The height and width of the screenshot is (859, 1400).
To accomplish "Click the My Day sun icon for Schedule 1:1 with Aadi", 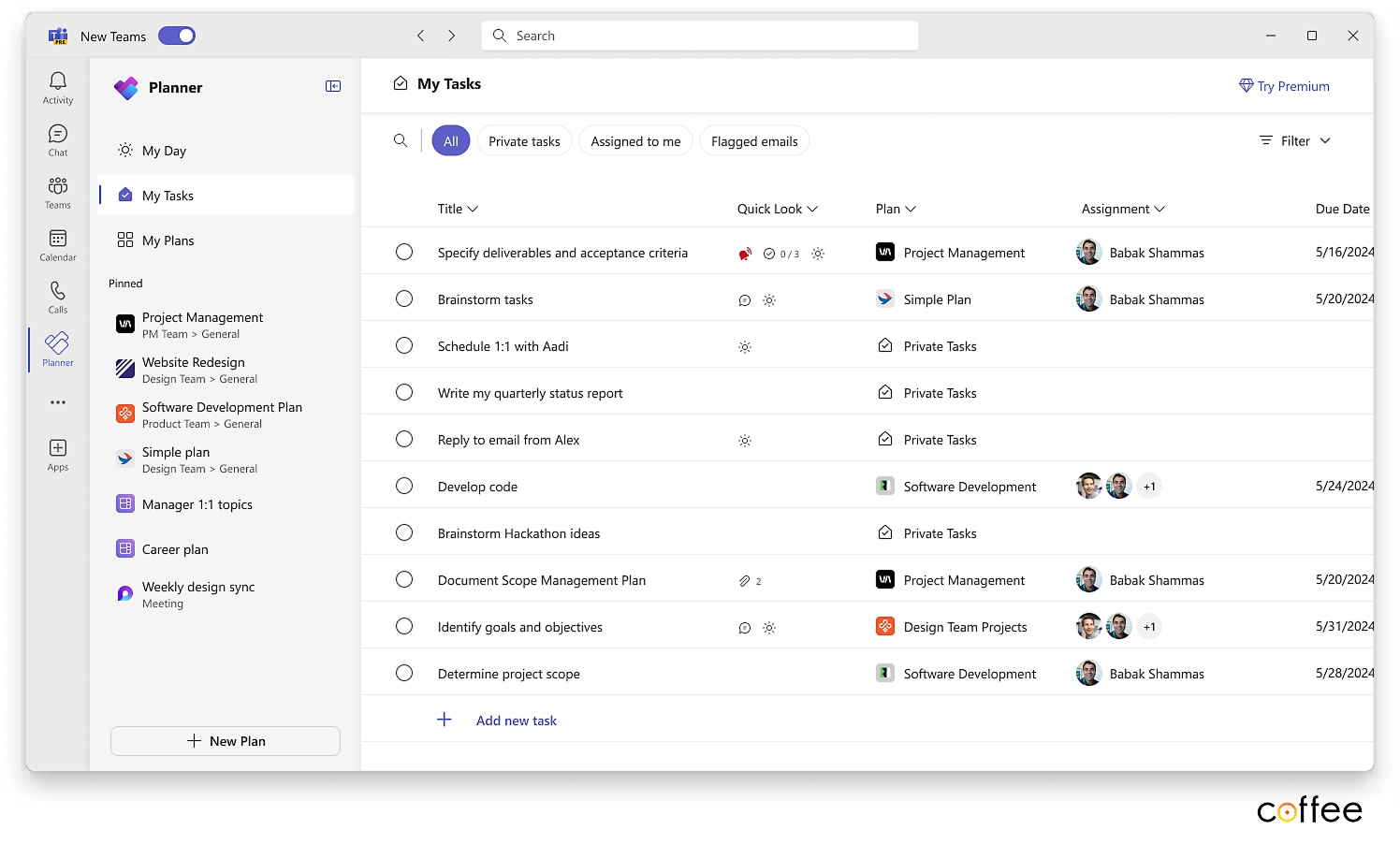I will [745, 347].
